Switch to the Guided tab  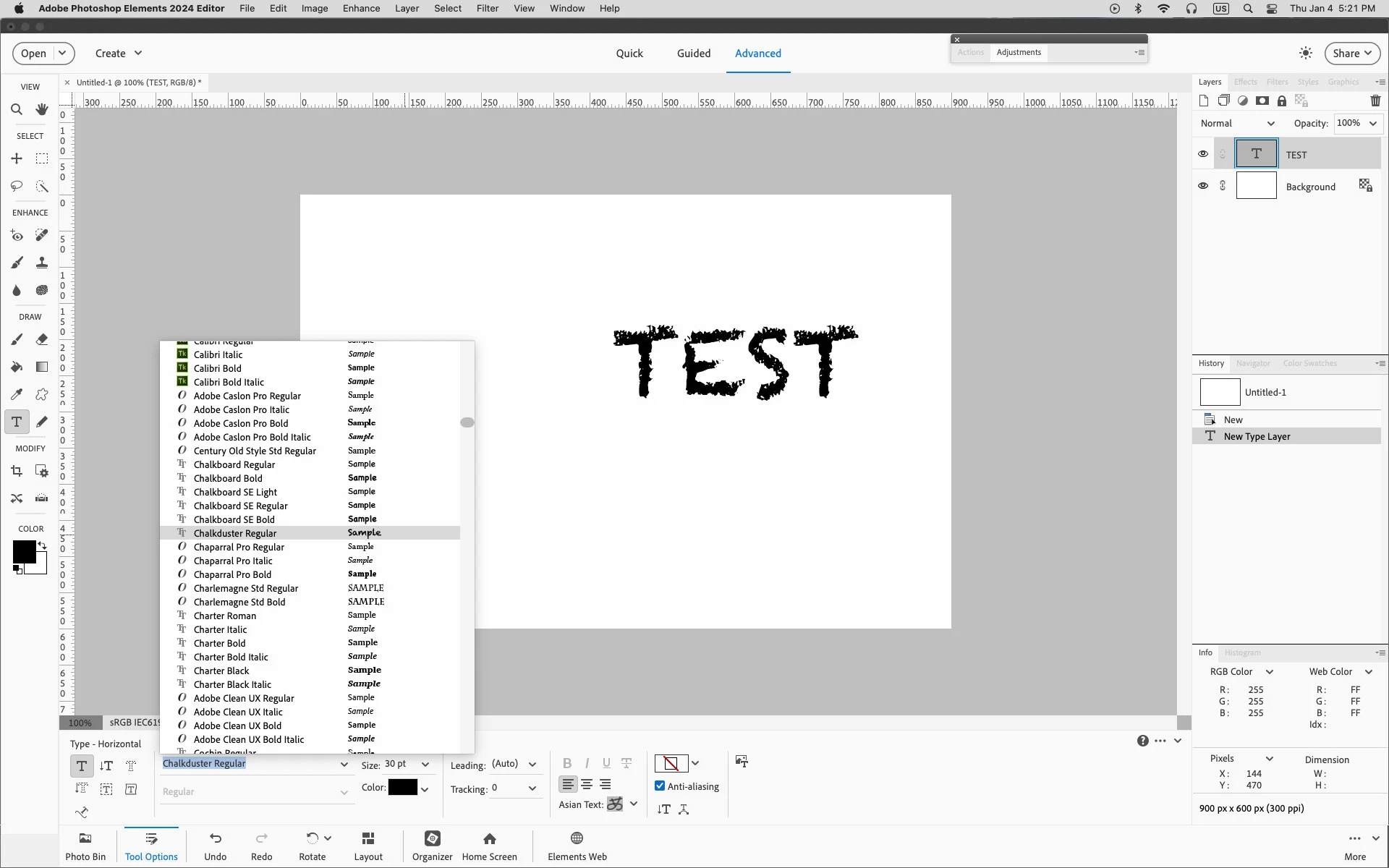pos(693,54)
